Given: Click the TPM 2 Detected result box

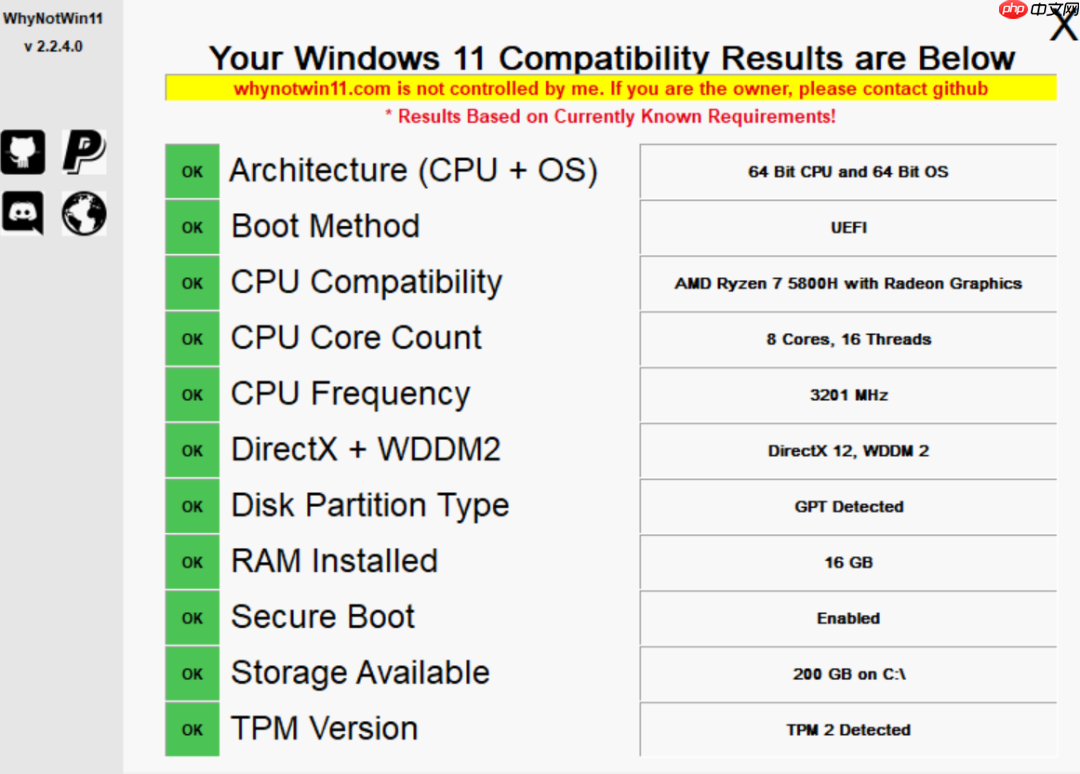Looking at the screenshot, I should [x=848, y=730].
